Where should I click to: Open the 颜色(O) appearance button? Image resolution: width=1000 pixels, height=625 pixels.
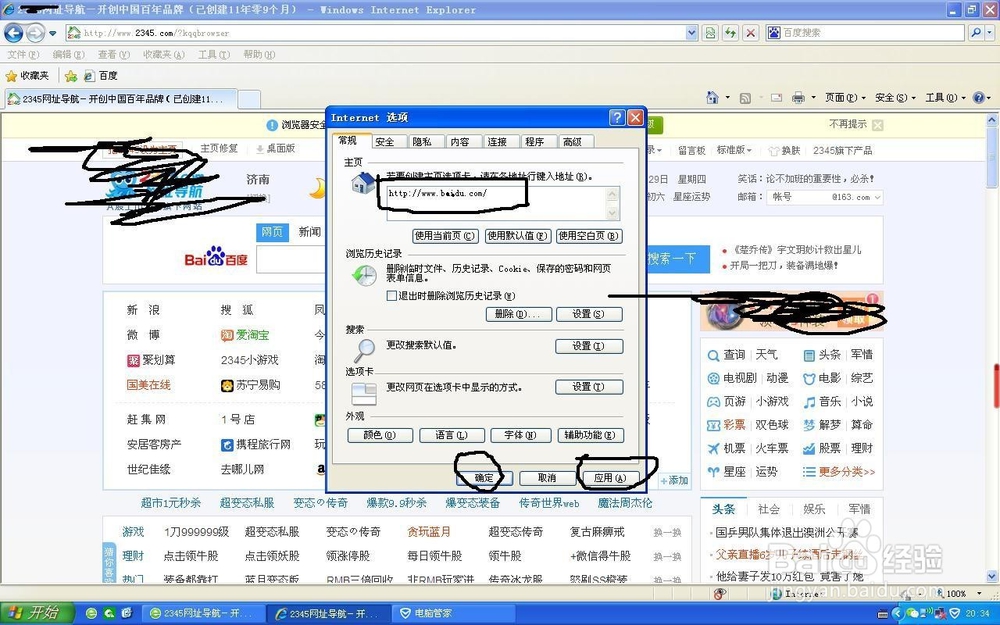379,436
